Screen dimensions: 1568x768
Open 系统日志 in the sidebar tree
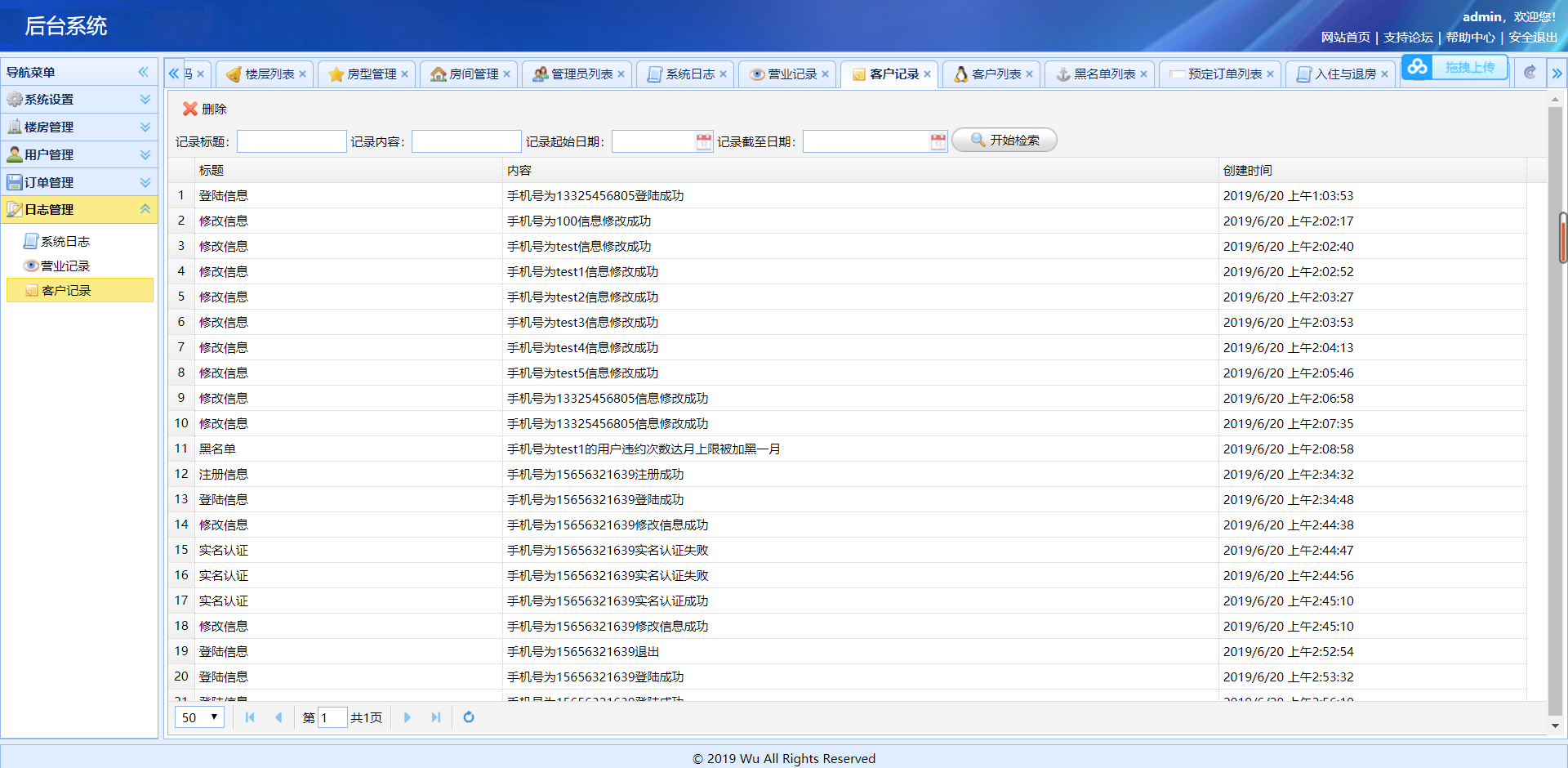(x=65, y=241)
